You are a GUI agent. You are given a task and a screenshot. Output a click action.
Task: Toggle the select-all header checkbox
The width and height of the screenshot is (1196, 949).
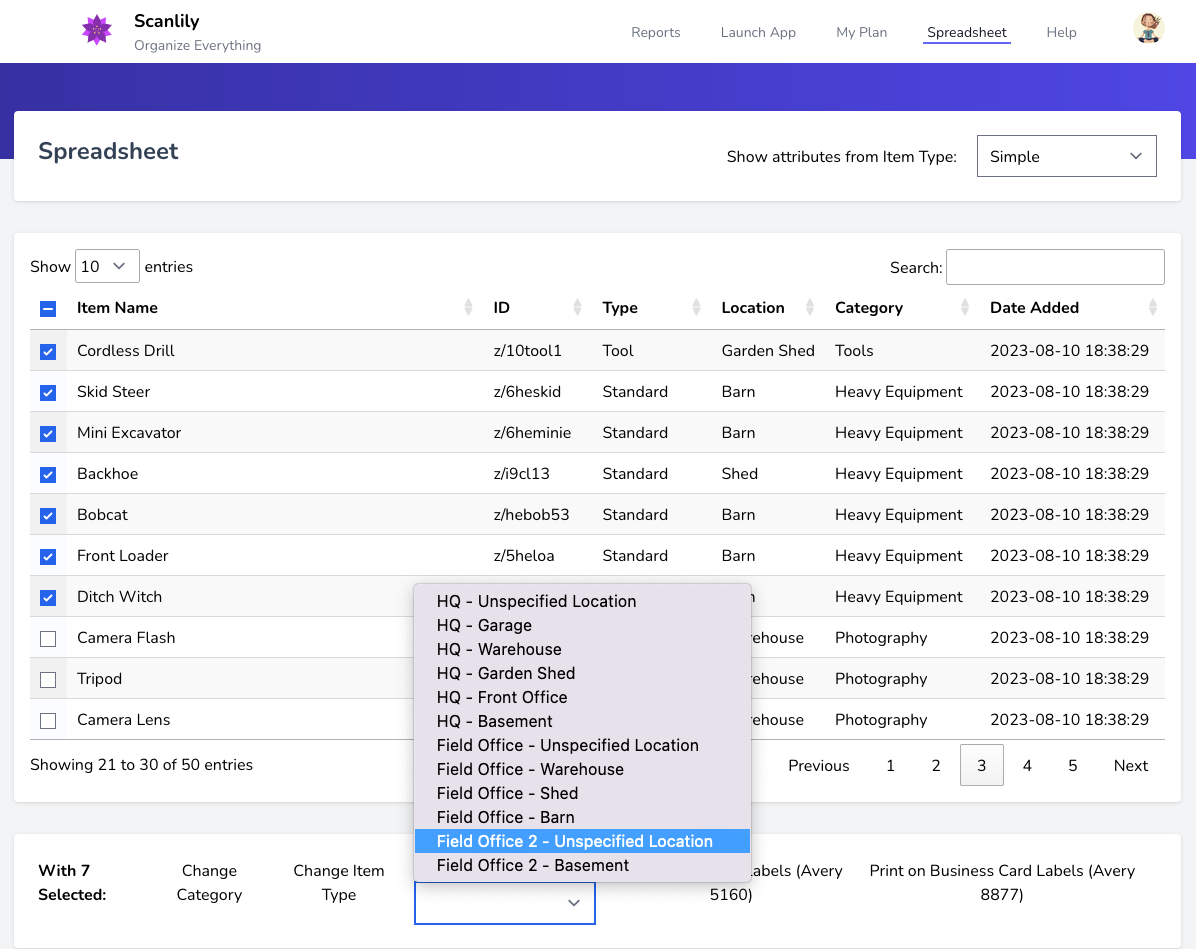(48, 309)
